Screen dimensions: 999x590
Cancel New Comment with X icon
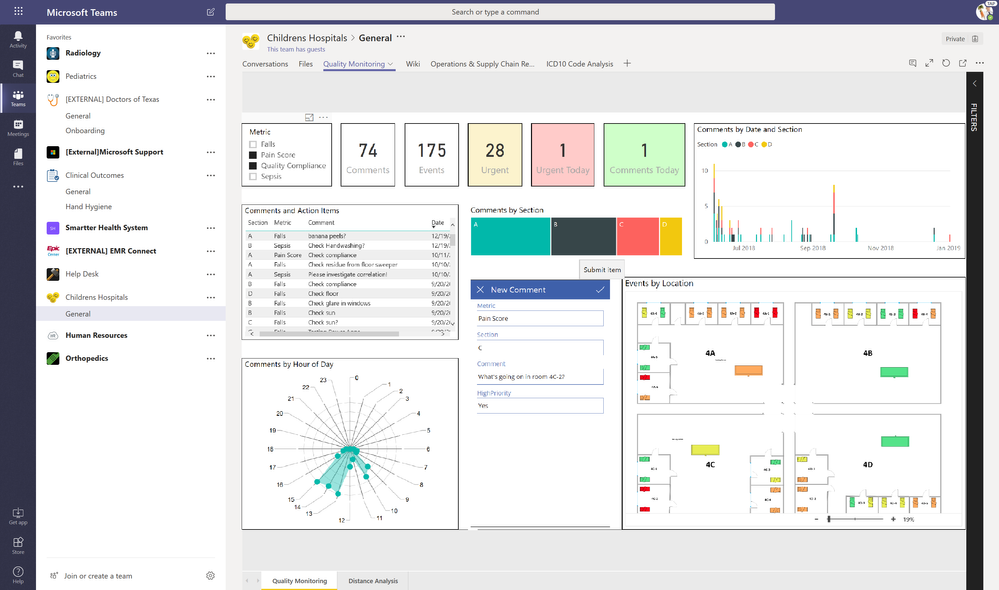point(480,289)
